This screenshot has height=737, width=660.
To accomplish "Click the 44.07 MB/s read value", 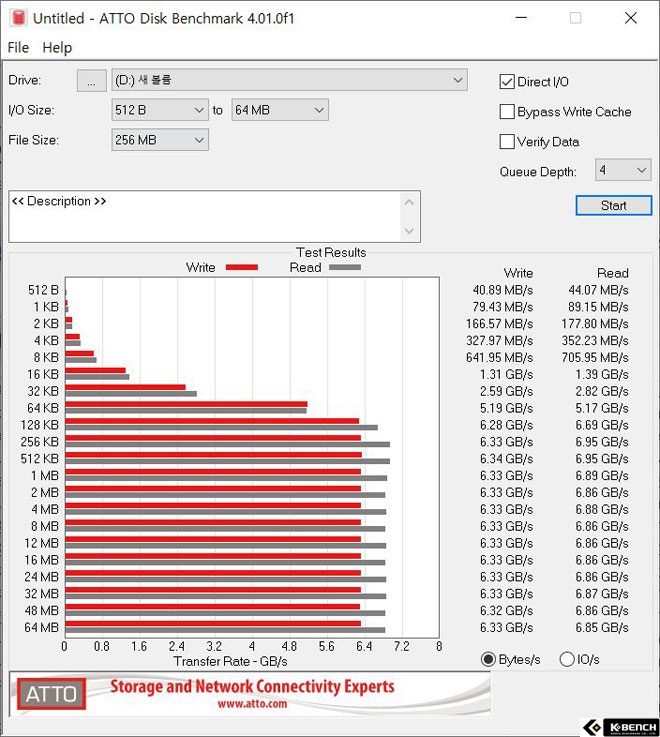I will (x=598, y=290).
